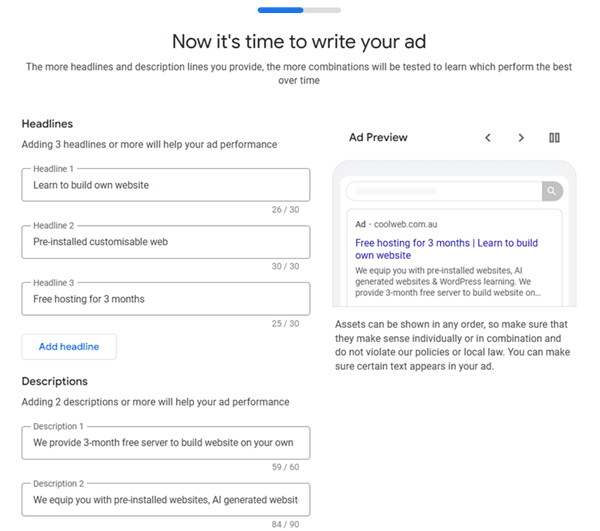Click the 26 / 30 character counter
This screenshot has width=600, height=531.
point(284,210)
